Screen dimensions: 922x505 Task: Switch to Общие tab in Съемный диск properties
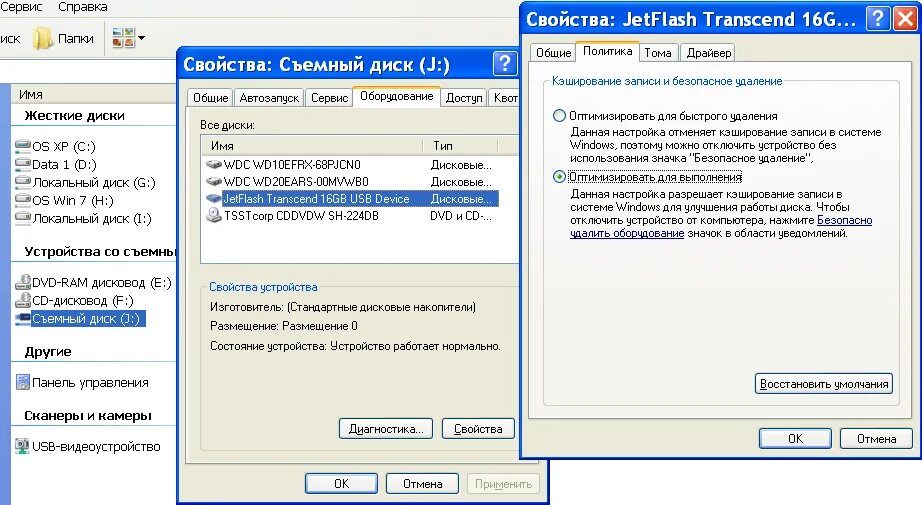coord(211,98)
